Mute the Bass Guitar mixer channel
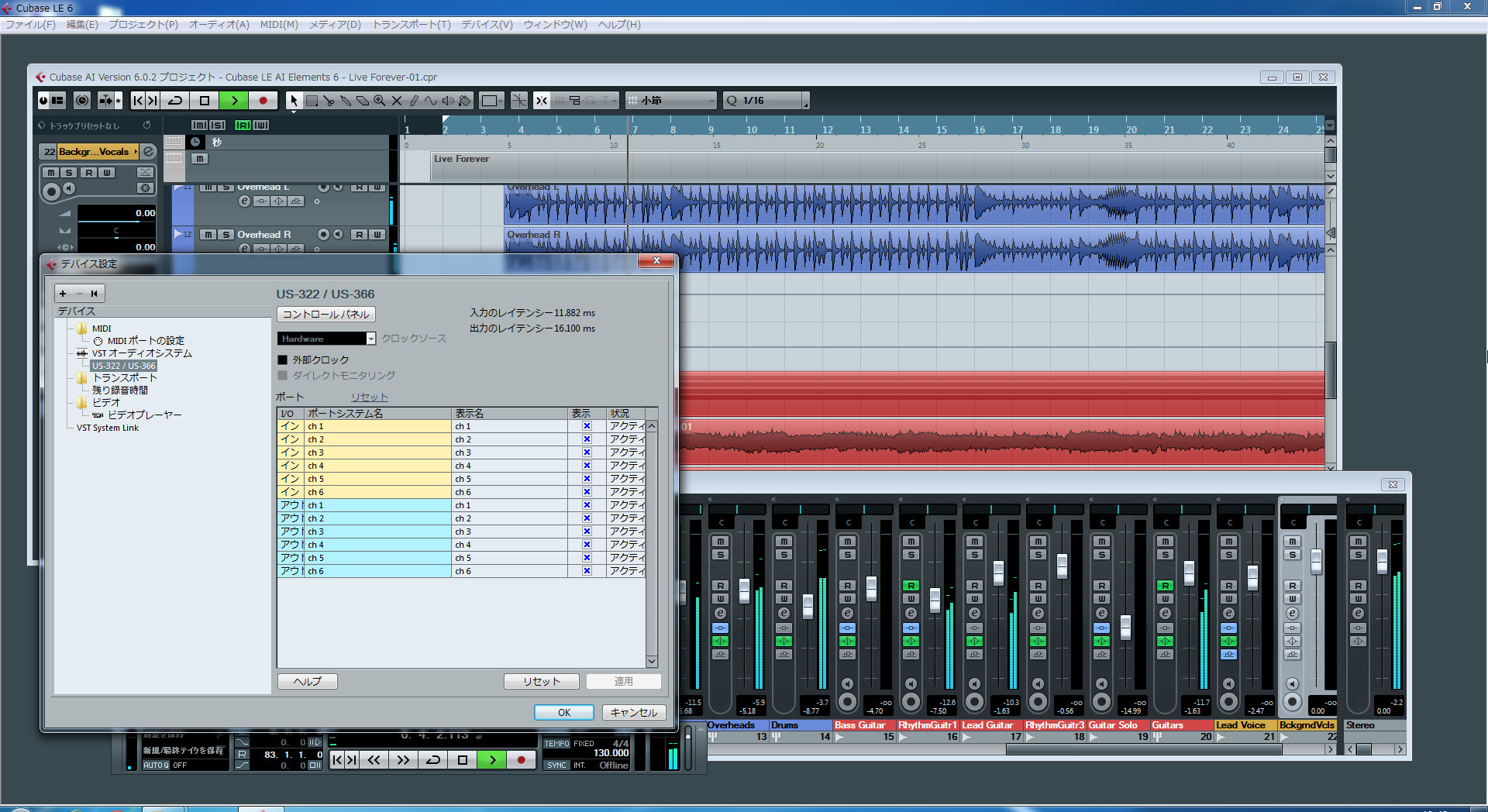Screen dimensions: 1488x812 pos(848,542)
